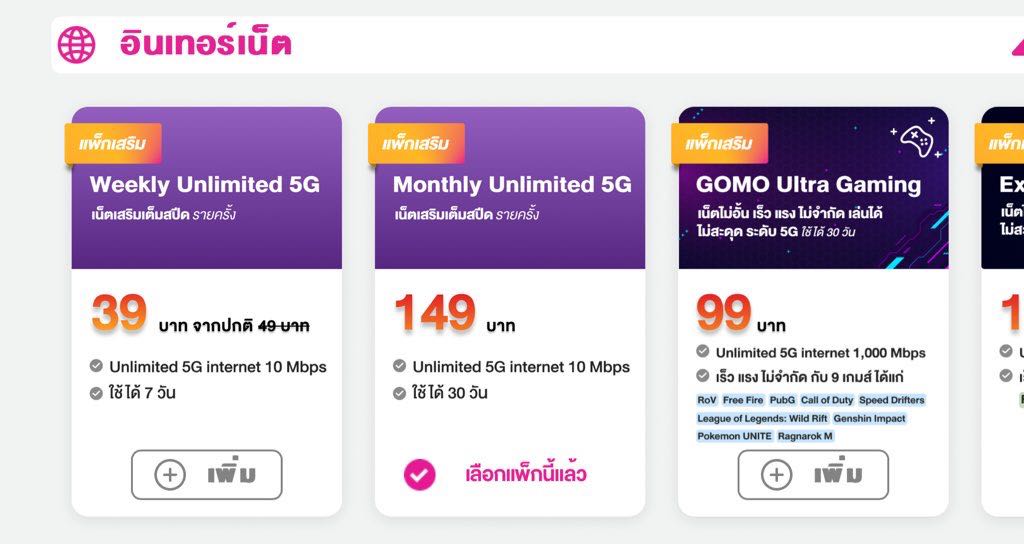The image size is (1024, 544).
Task: Click the อินเทอร์เน็ต section heading
Action: (x=205, y=44)
